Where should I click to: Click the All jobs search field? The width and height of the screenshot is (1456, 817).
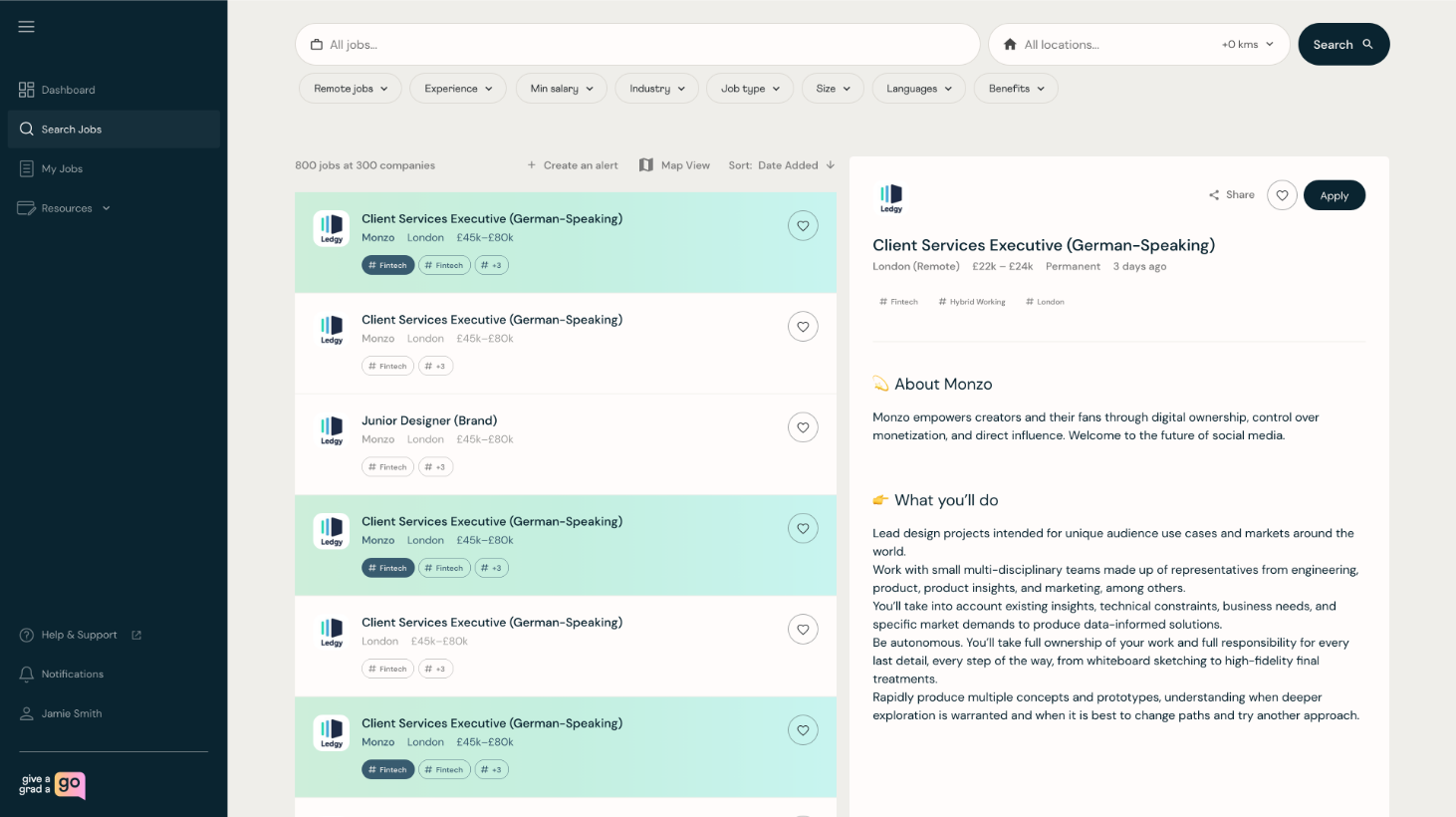pyautogui.click(x=637, y=44)
